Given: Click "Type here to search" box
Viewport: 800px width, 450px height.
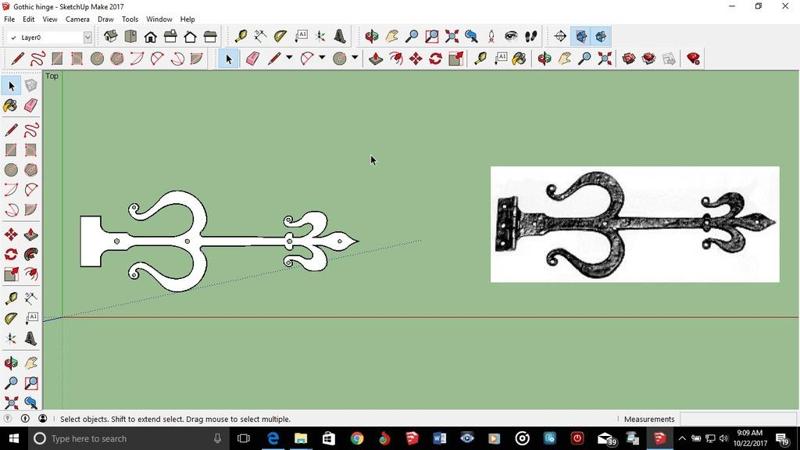Looking at the screenshot, I should click(128, 439).
